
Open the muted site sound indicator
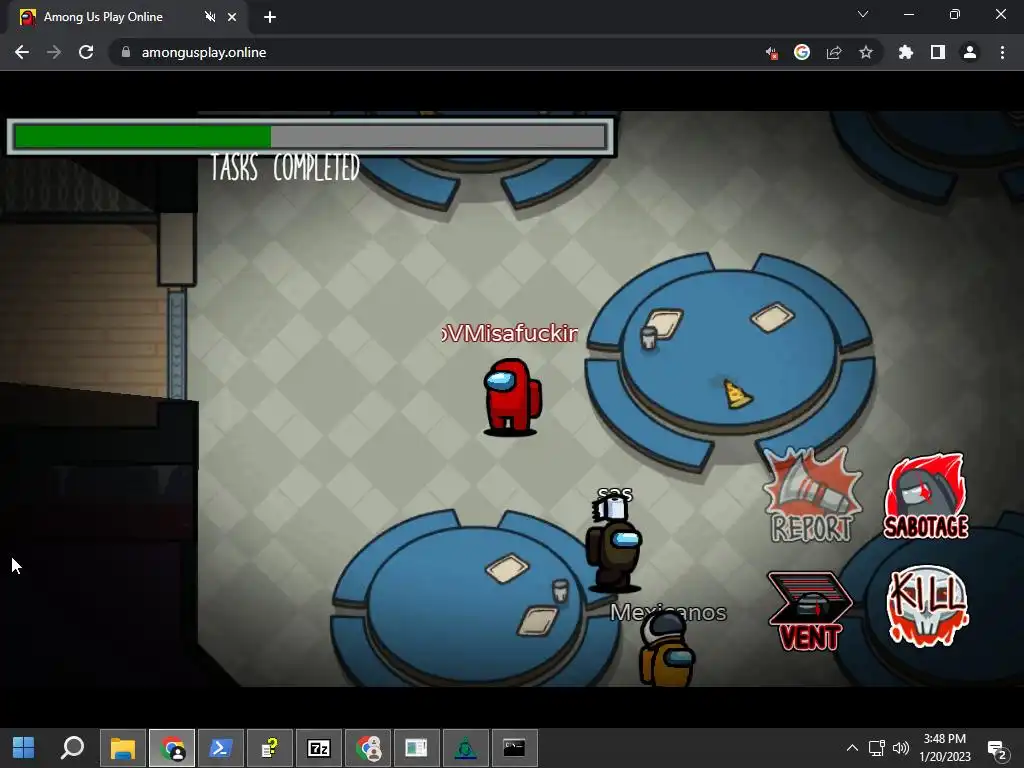pyautogui.click(x=771, y=53)
